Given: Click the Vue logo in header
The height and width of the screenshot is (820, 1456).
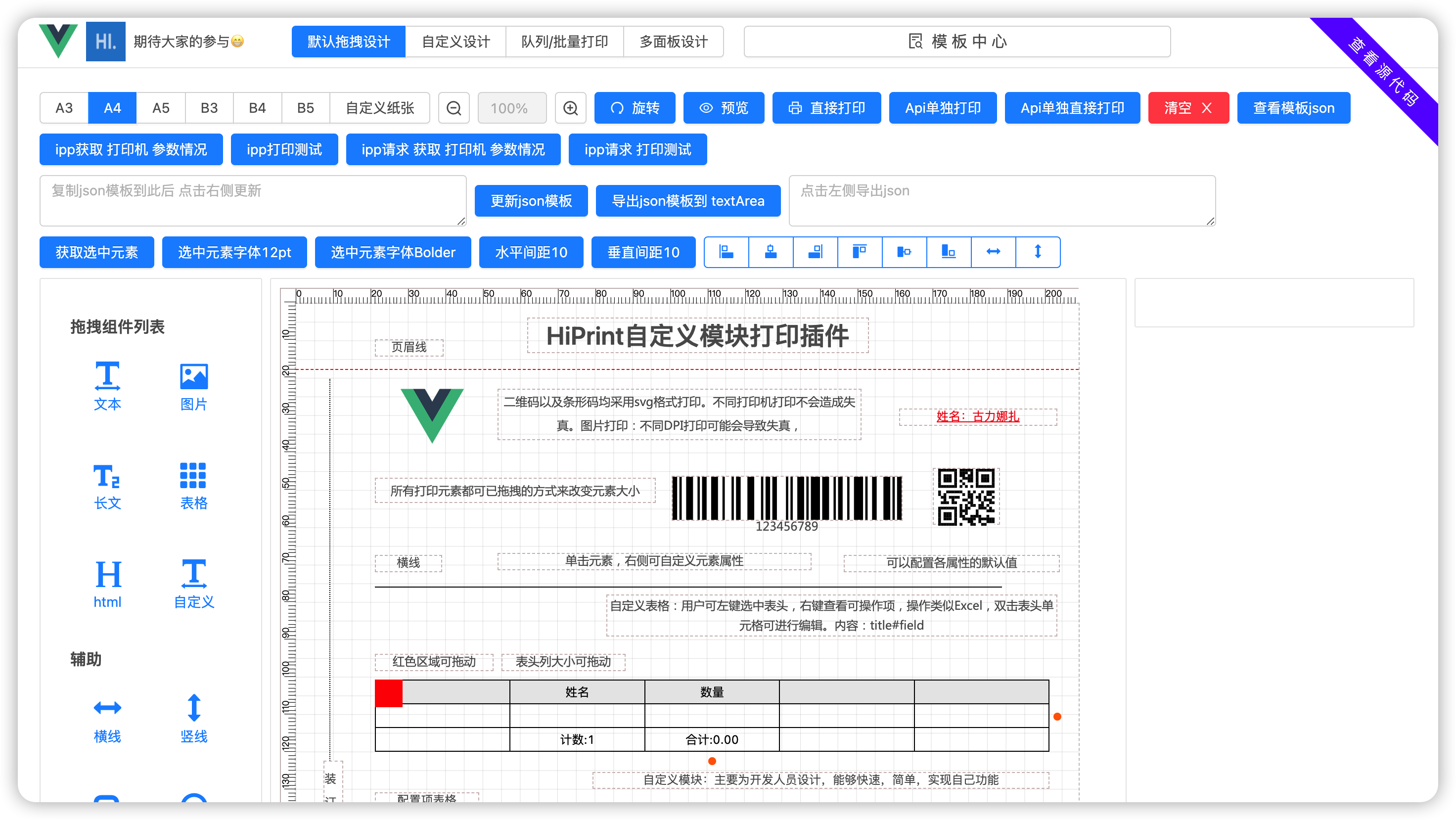Looking at the screenshot, I should point(58,41).
